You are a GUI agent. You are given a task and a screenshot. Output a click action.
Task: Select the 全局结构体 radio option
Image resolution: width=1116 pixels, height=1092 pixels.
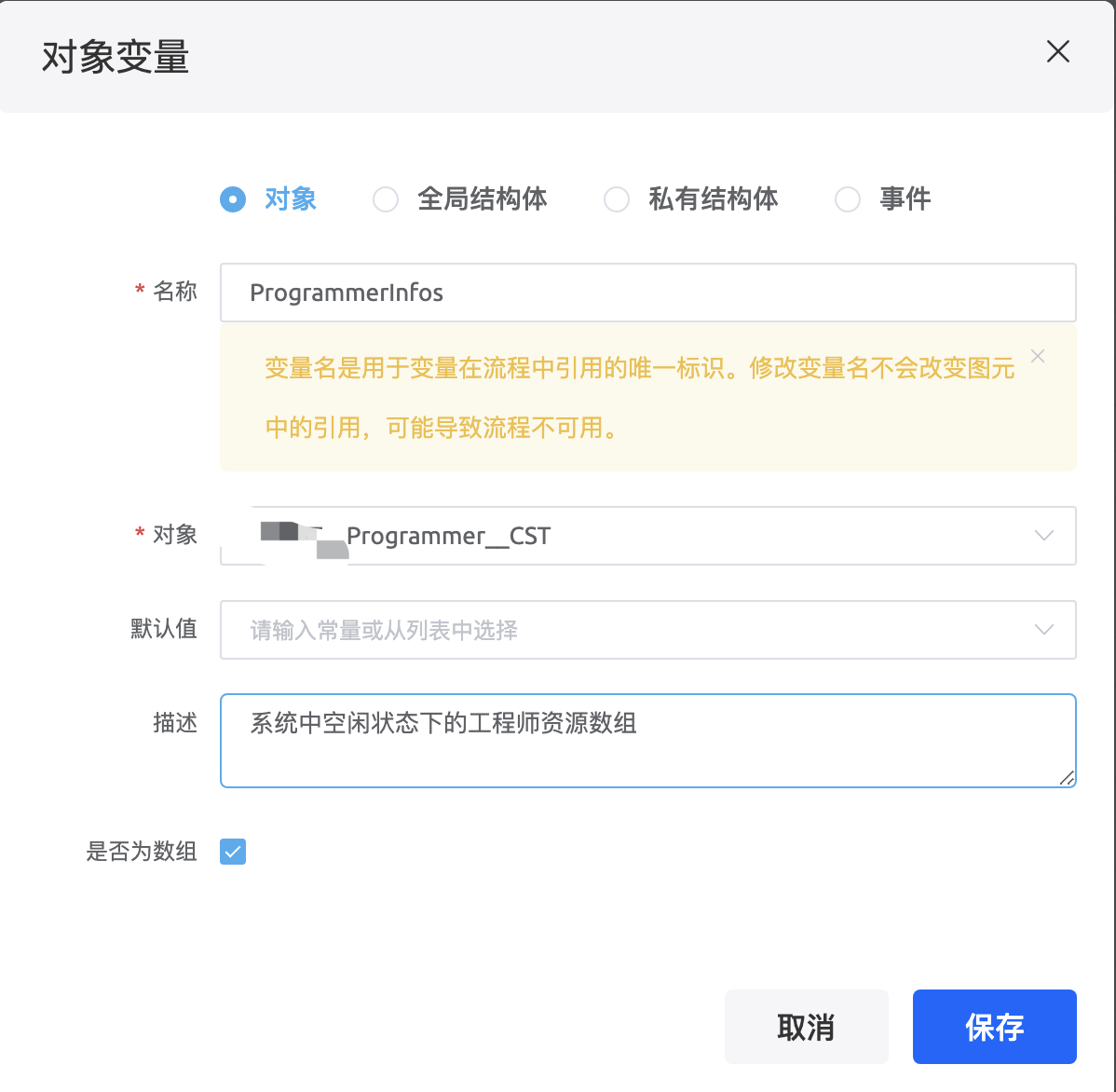coord(386,199)
